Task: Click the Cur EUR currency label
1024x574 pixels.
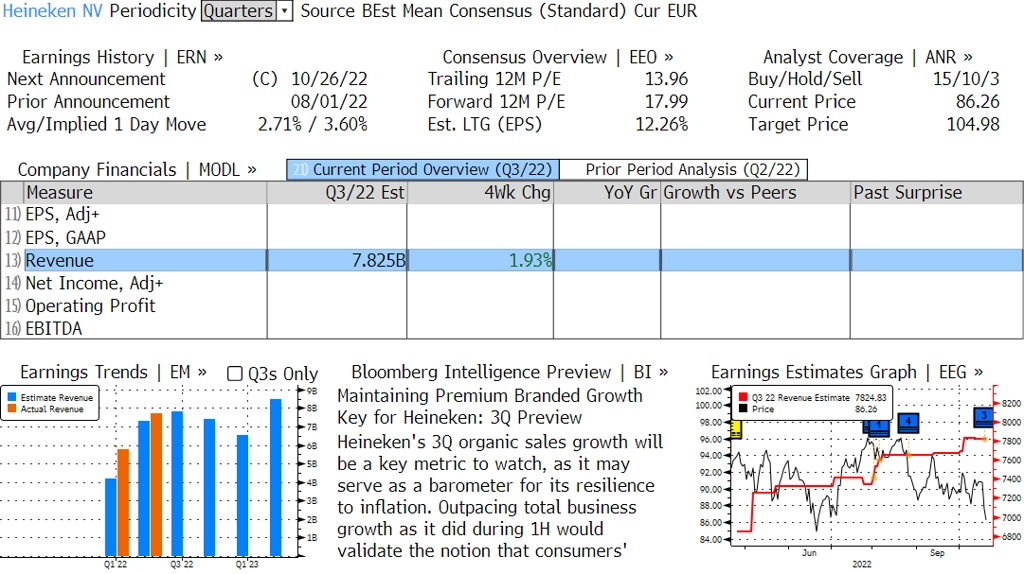Action: pos(665,11)
